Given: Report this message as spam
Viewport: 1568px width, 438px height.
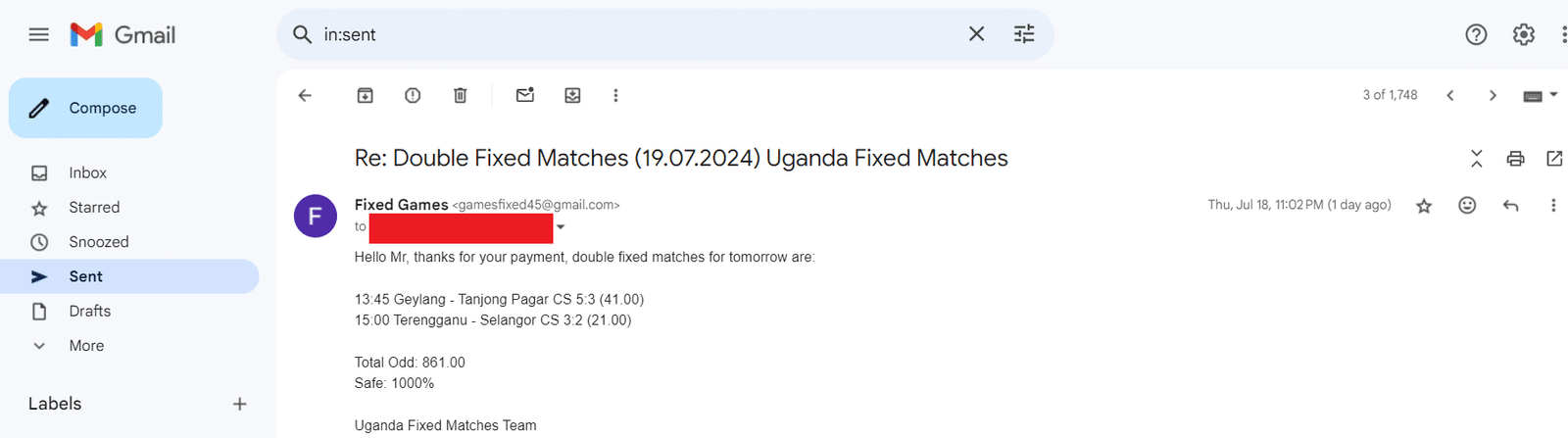Looking at the screenshot, I should pos(413,95).
